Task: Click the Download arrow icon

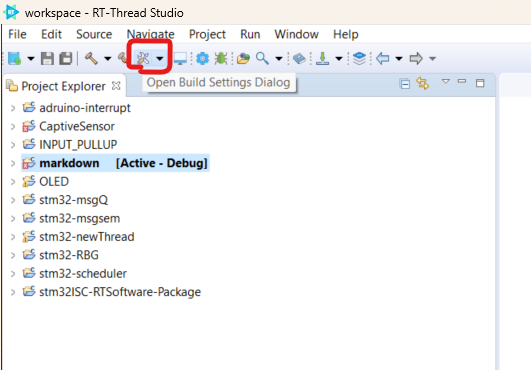Action: coord(322,58)
